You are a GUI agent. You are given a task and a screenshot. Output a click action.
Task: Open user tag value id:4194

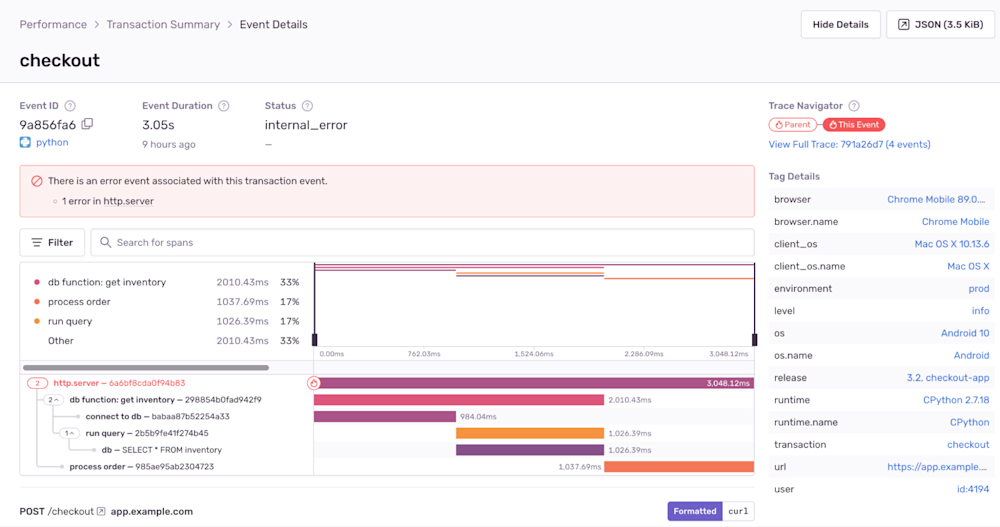click(973, 489)
